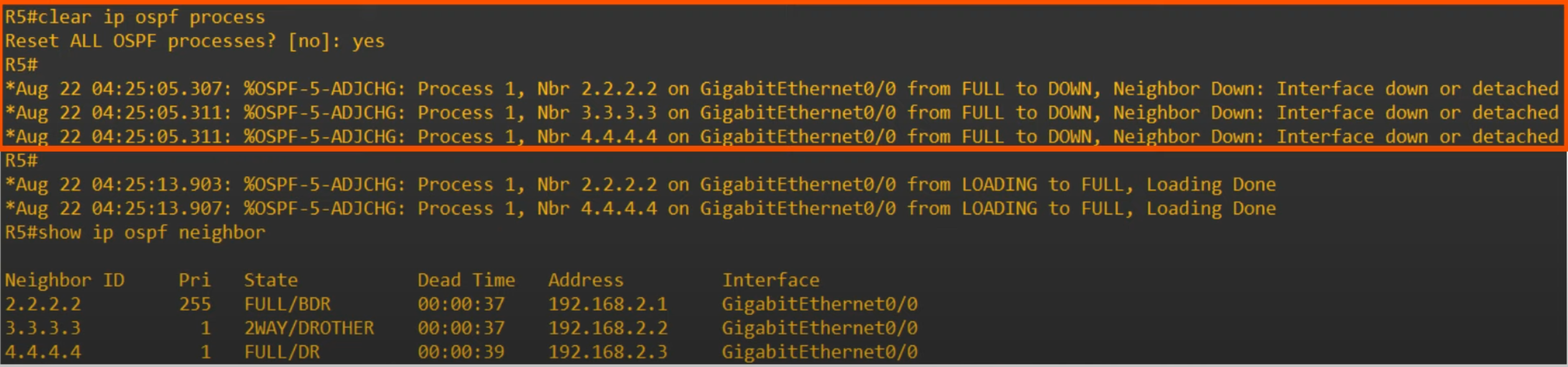This screenshot has width=1568, height=367.
Task: Click the 4.4.4.4 LOADING to FULL log line
Action: pos(639,209)
